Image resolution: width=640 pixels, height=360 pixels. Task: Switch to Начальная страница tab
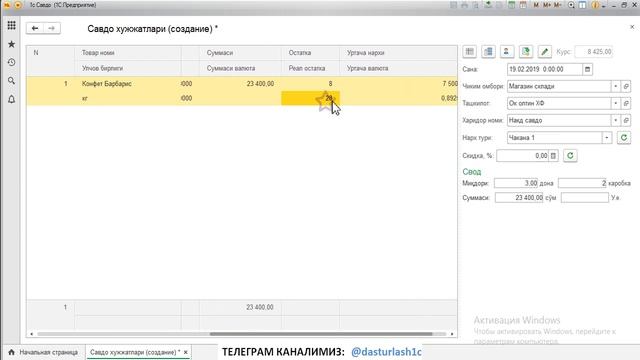[x=43, y=352]
